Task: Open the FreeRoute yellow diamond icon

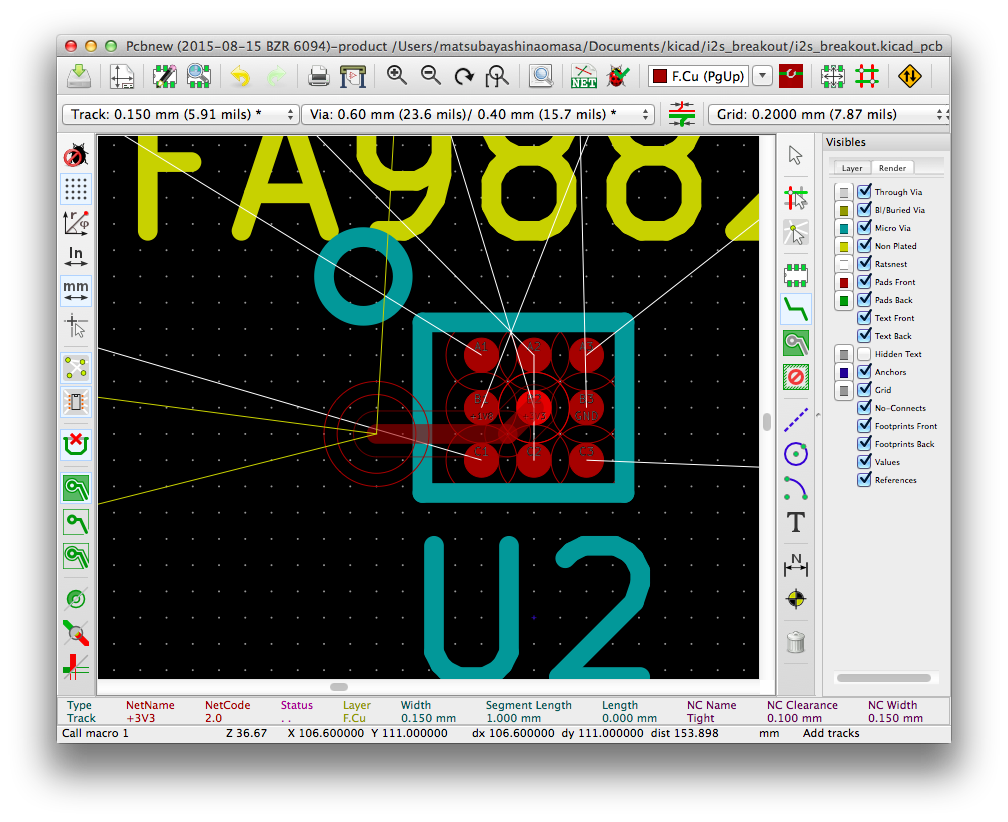Action: [x=910, y=76]
